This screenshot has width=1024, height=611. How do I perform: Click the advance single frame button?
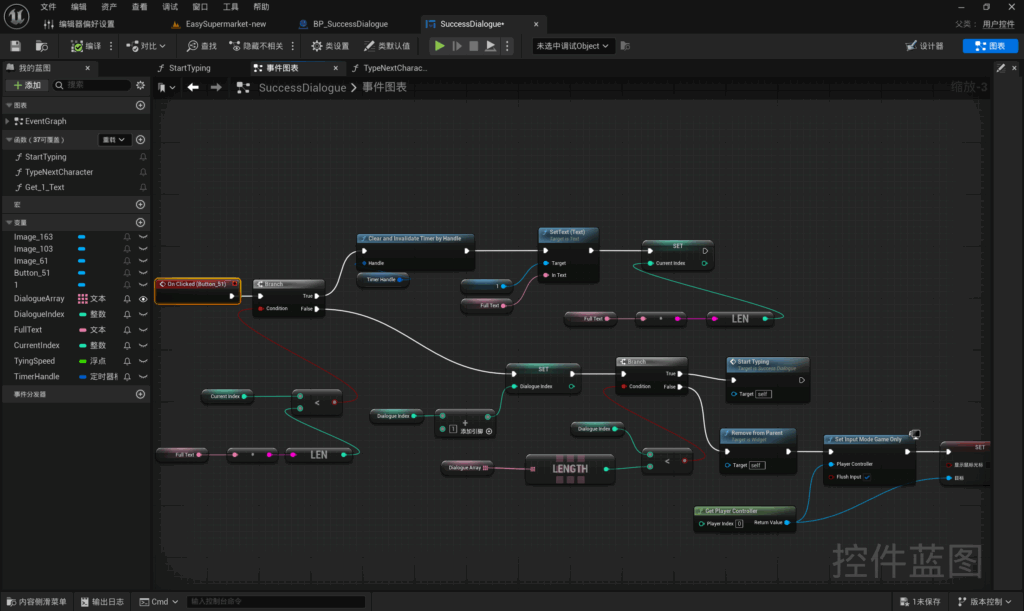click(457, 46)
